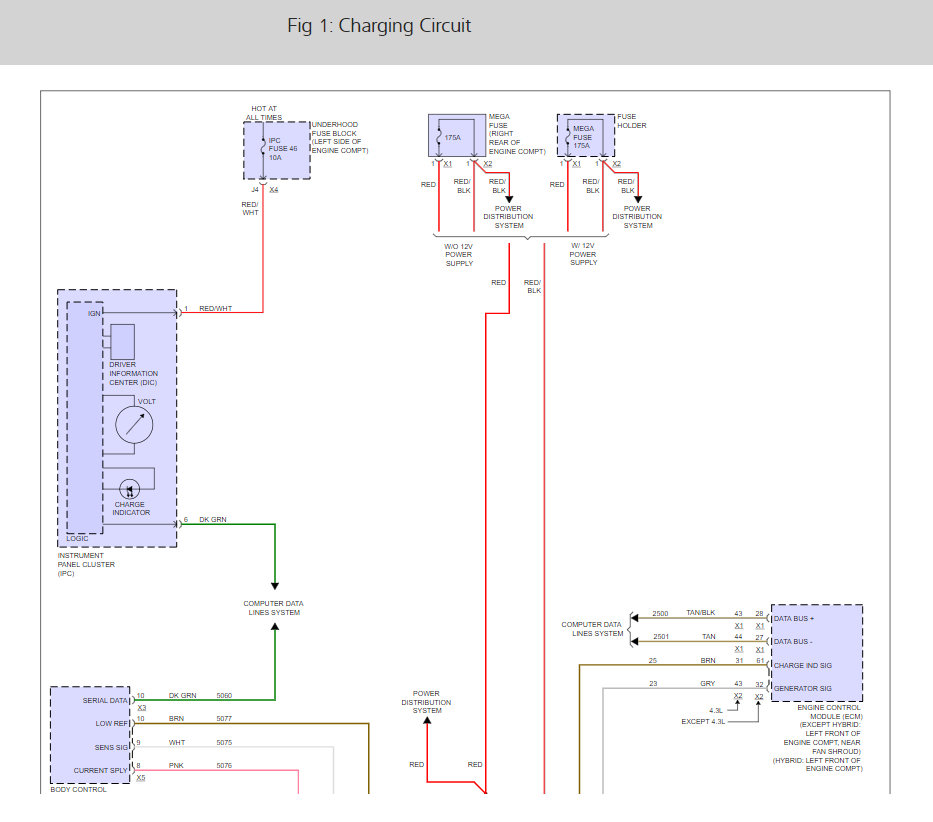Click the 'LOGIC' label
Image resolution: width=933 pixels, height=822 pixels.
(77, 538)
